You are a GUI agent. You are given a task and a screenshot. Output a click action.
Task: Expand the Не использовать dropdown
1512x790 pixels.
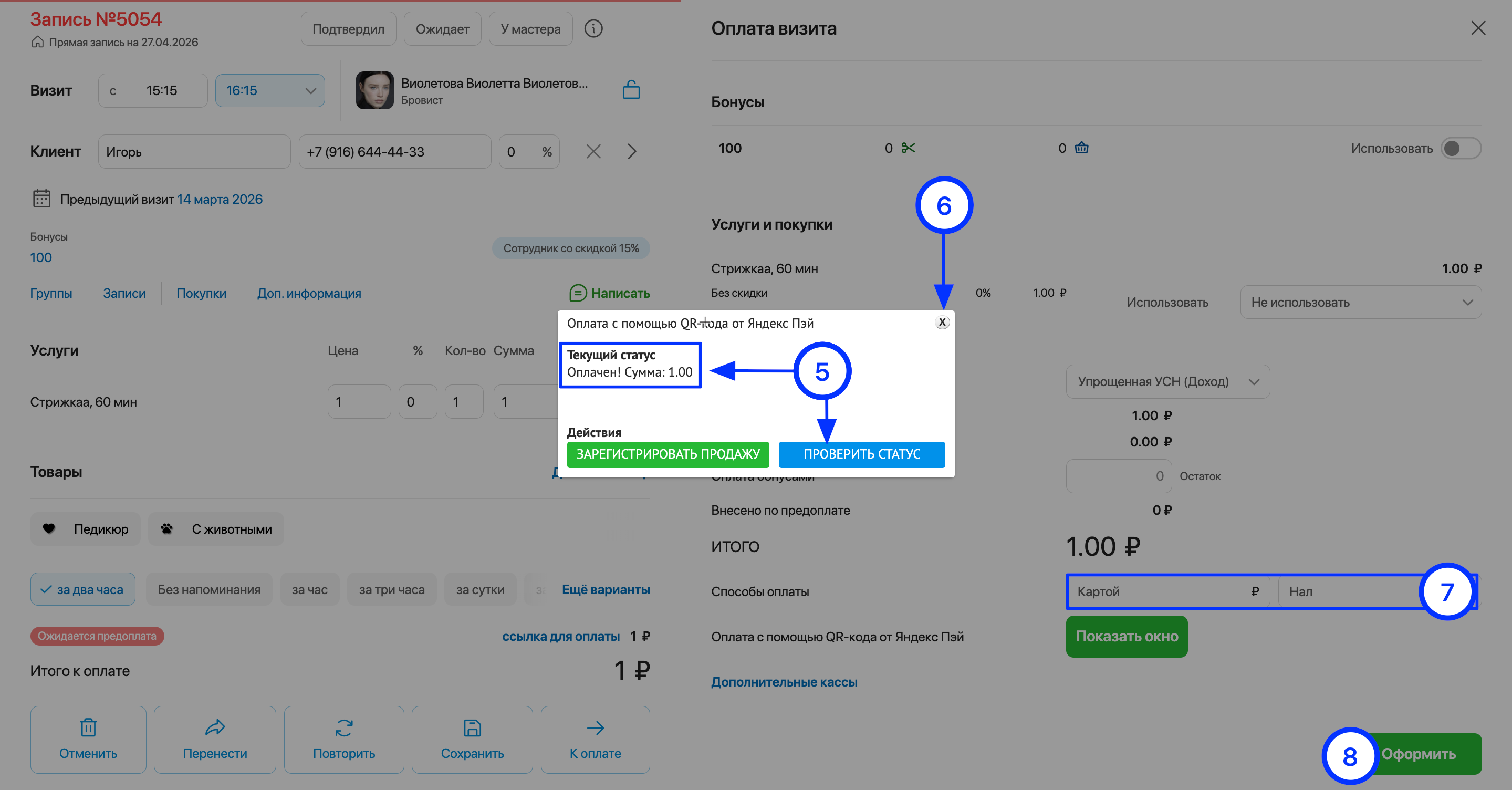1361,302
